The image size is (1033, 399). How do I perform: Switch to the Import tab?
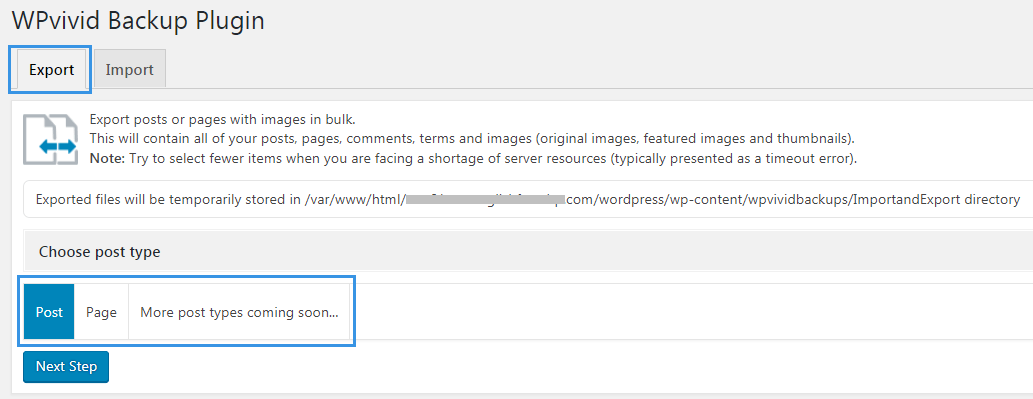129,70
